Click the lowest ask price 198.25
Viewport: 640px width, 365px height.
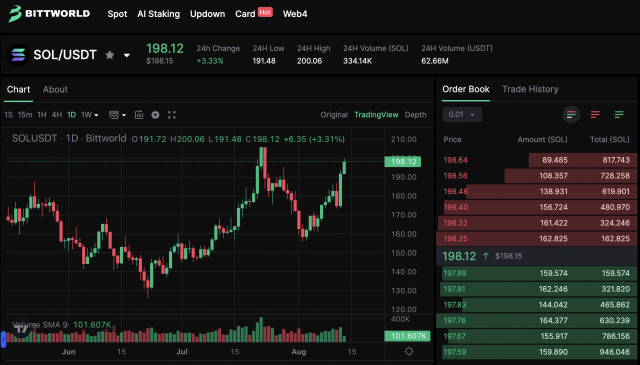click(456, 239)
